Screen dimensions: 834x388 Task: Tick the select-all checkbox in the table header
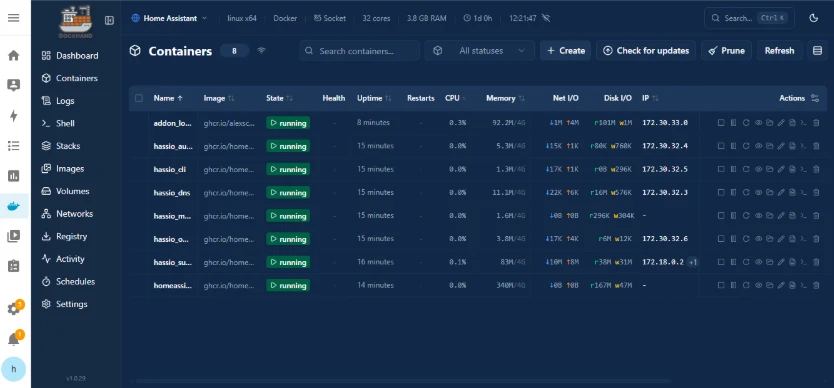tap(139, 98)
